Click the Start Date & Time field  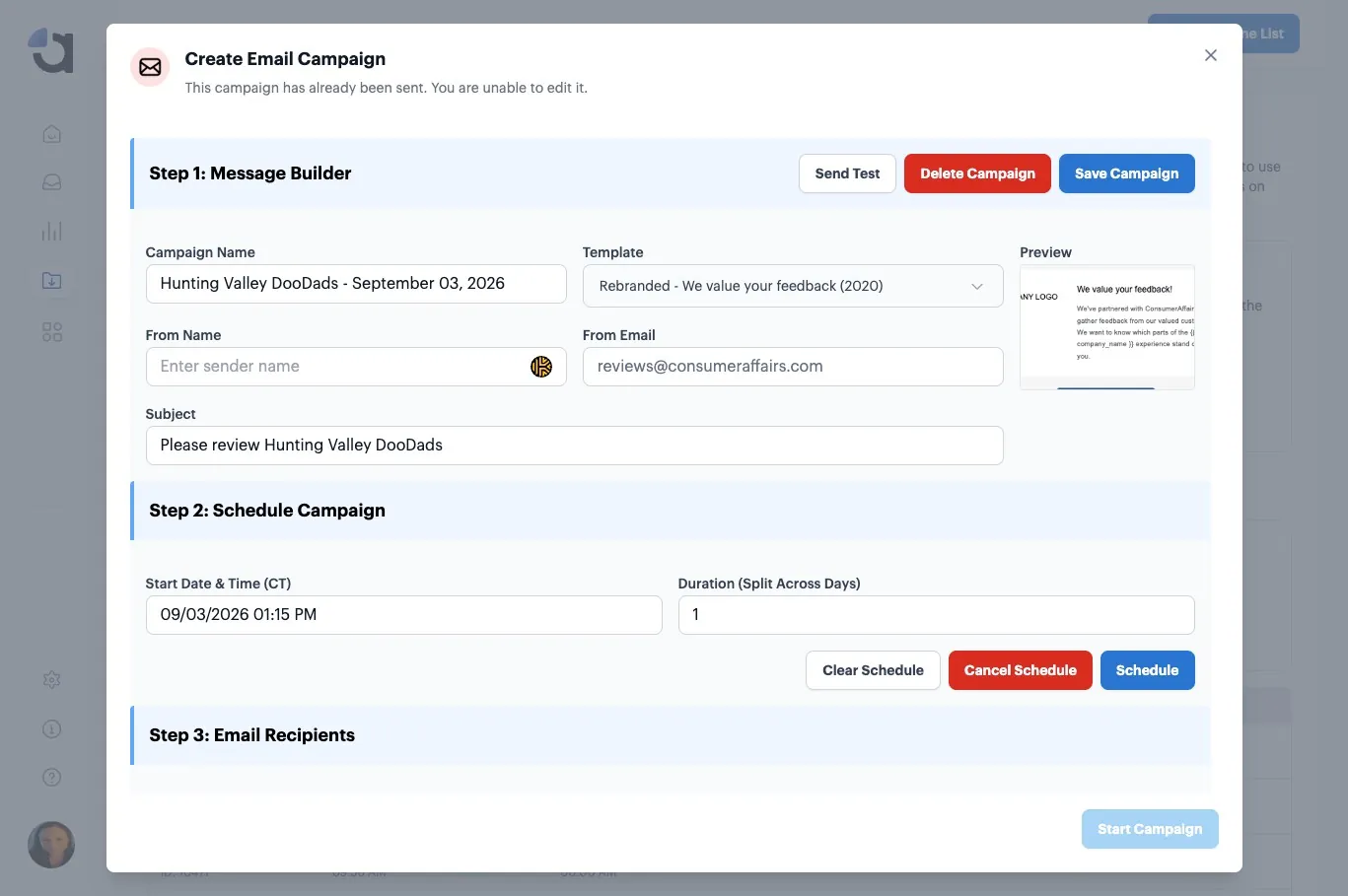pyautogui.click(x=403, y=615)
